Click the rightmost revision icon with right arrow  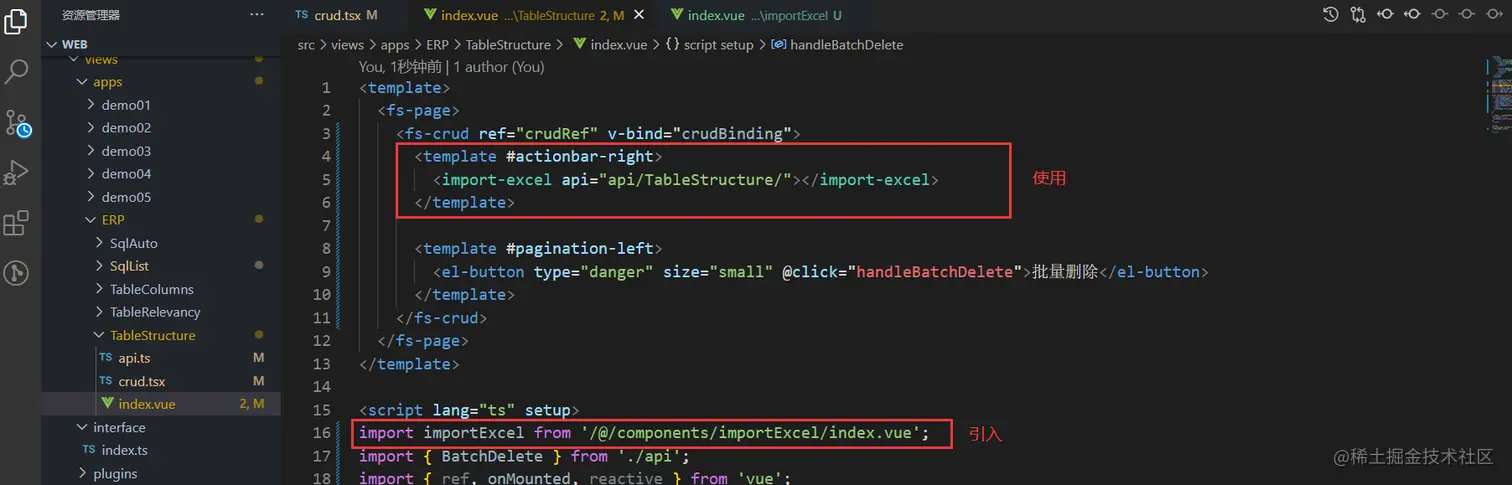pos(1494,15)
